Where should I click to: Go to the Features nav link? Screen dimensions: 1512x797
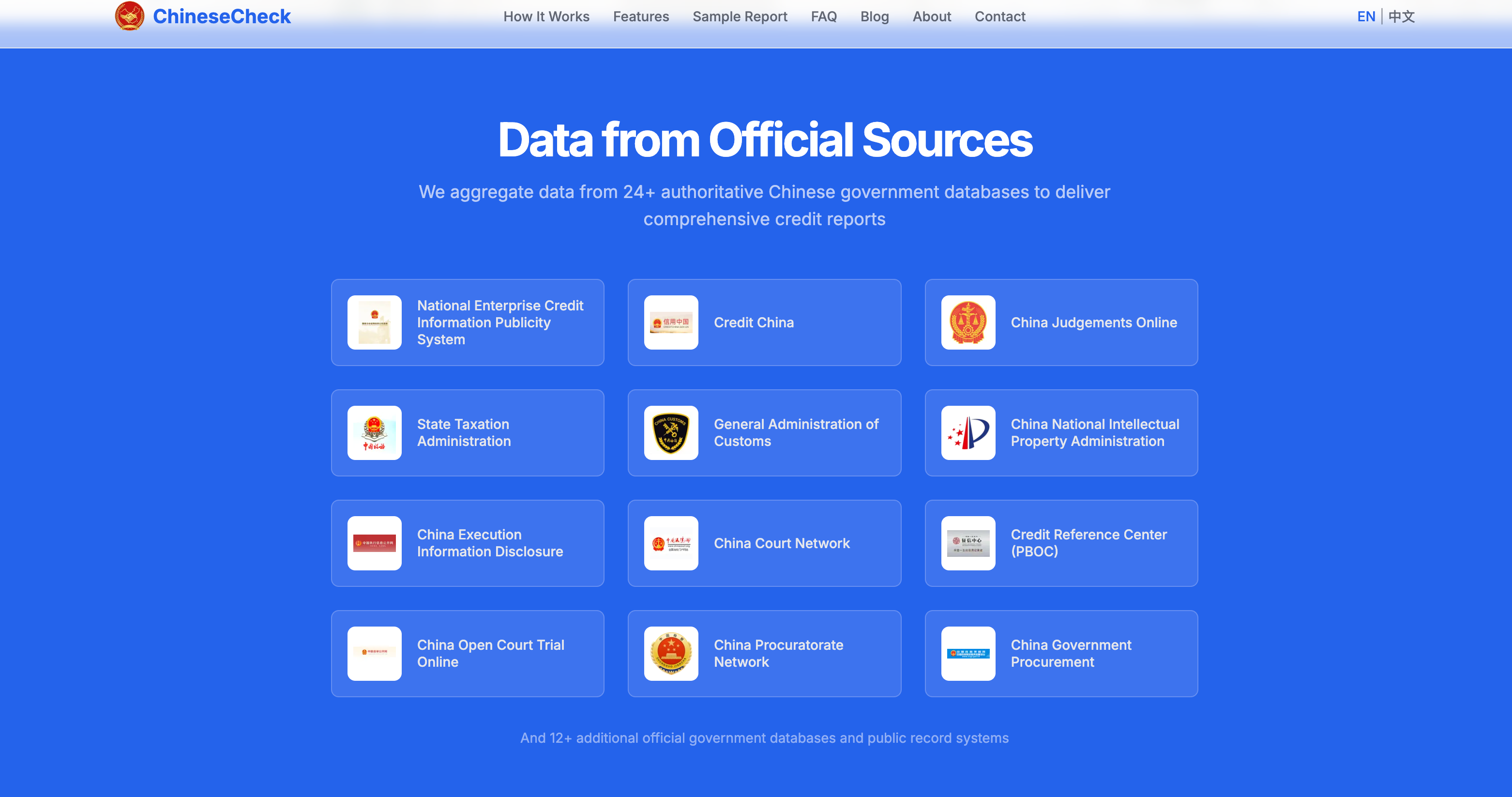(x=641, y=16)
